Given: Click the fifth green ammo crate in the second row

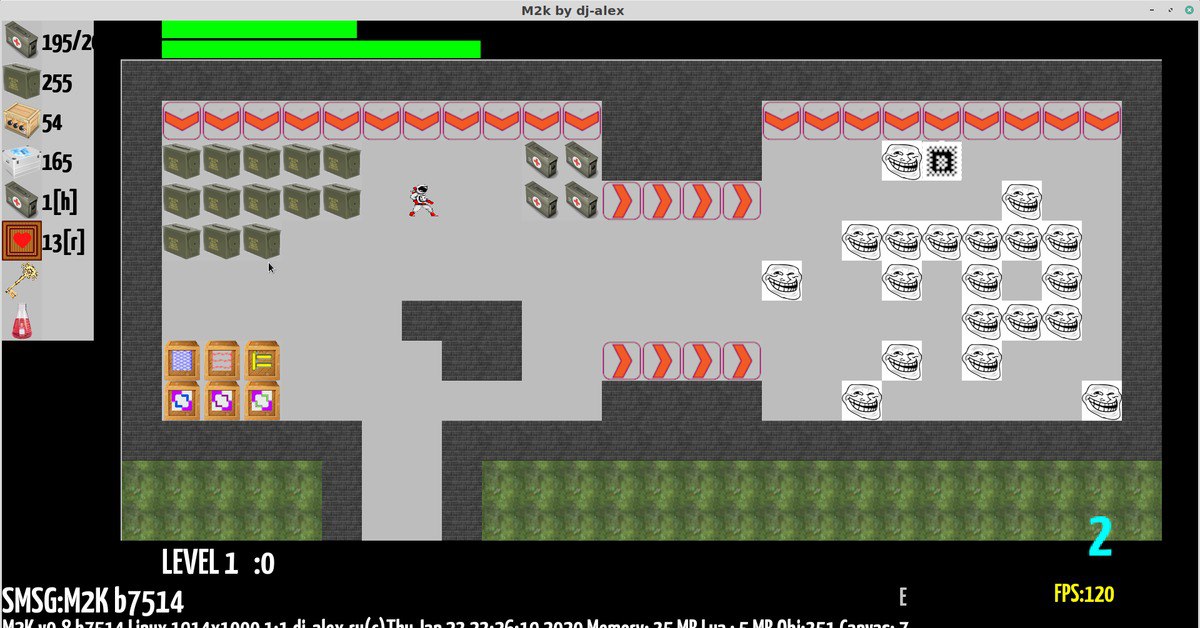Looking at the screenshot, I should [x=342, y=201].
